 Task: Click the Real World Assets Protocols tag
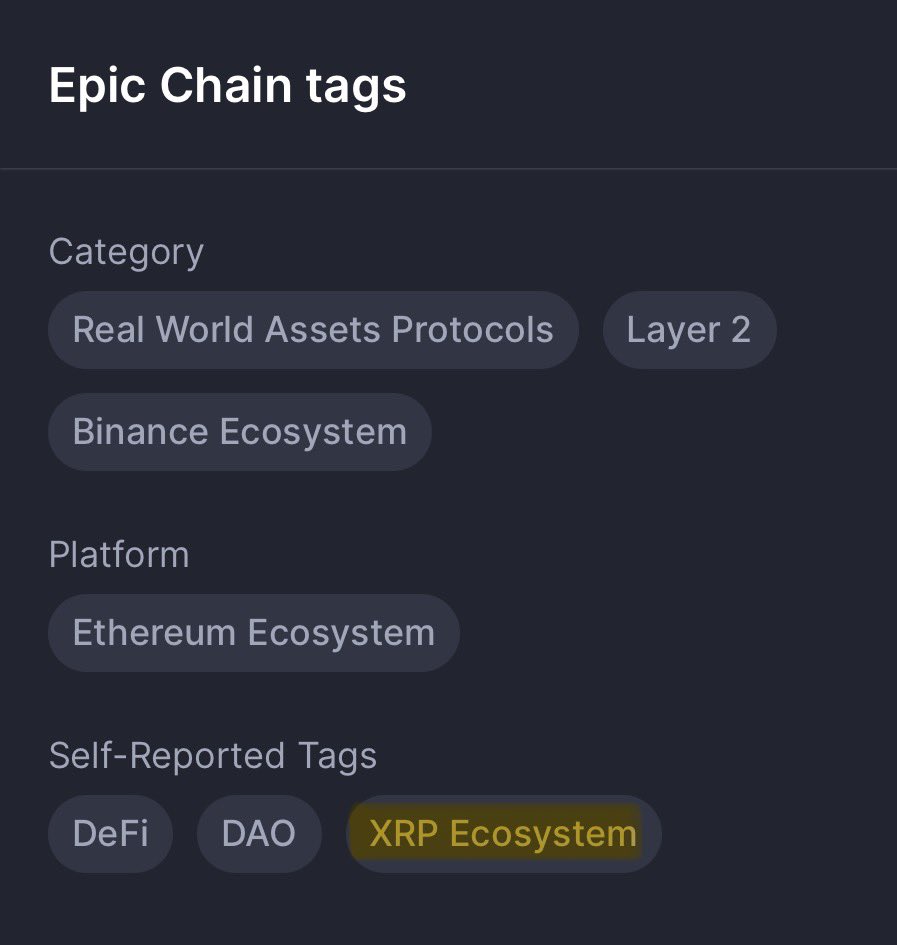click(313, 330)
